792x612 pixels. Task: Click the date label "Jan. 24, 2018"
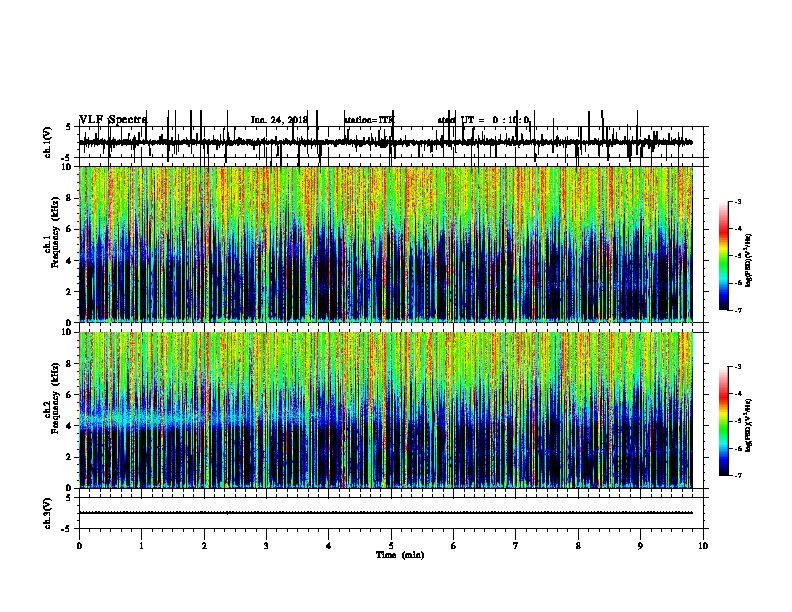tap(279, 120)
